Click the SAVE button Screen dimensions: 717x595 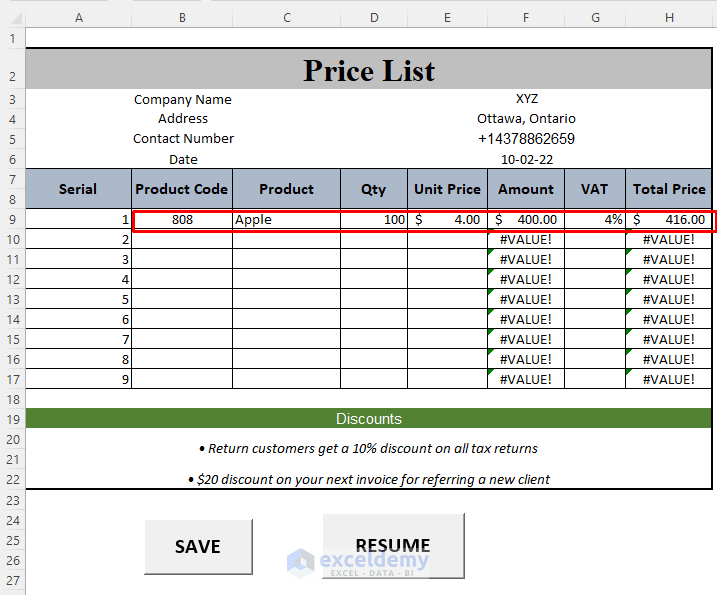198,547
